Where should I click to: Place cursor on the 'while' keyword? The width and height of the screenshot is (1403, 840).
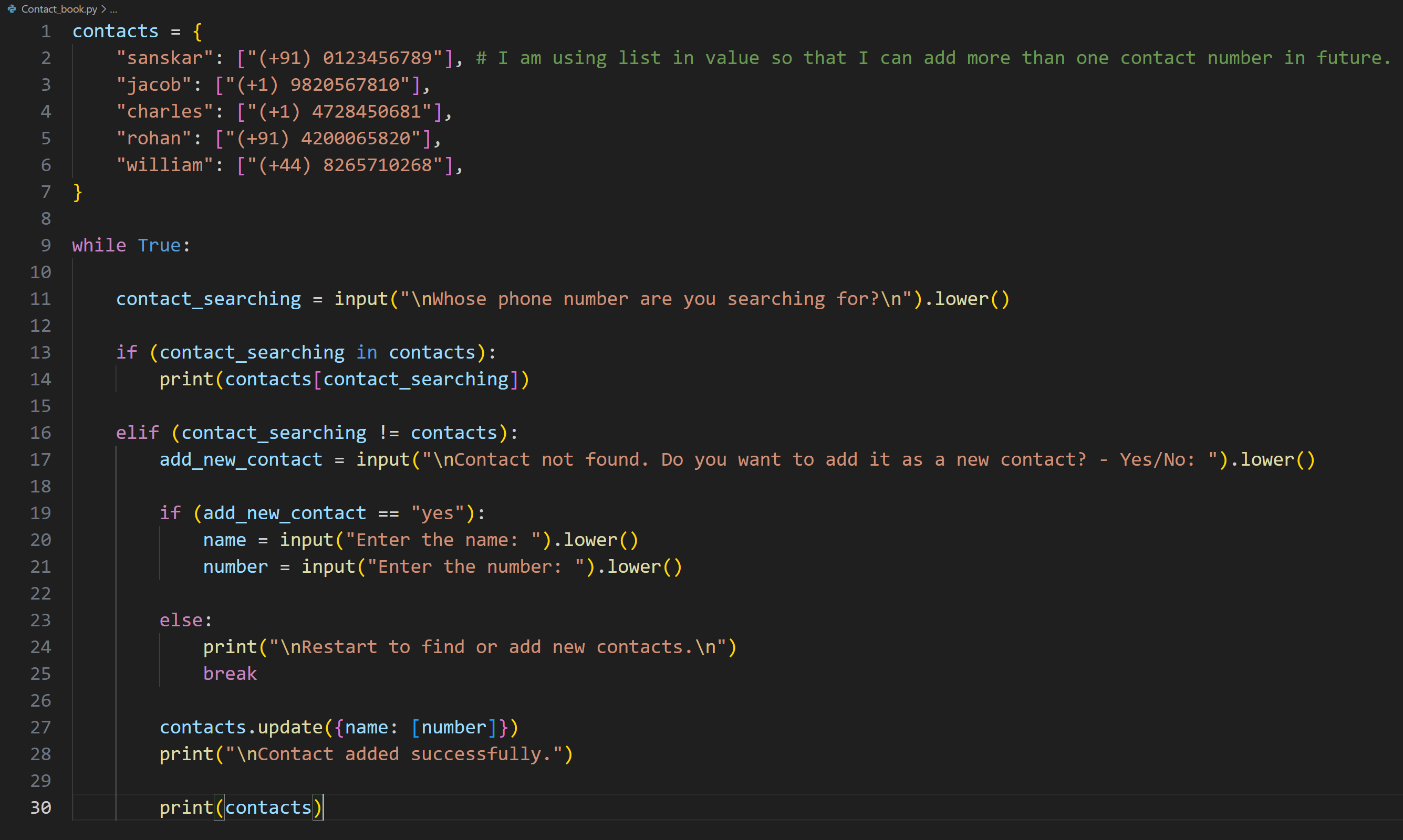click(x=99, y=245)
